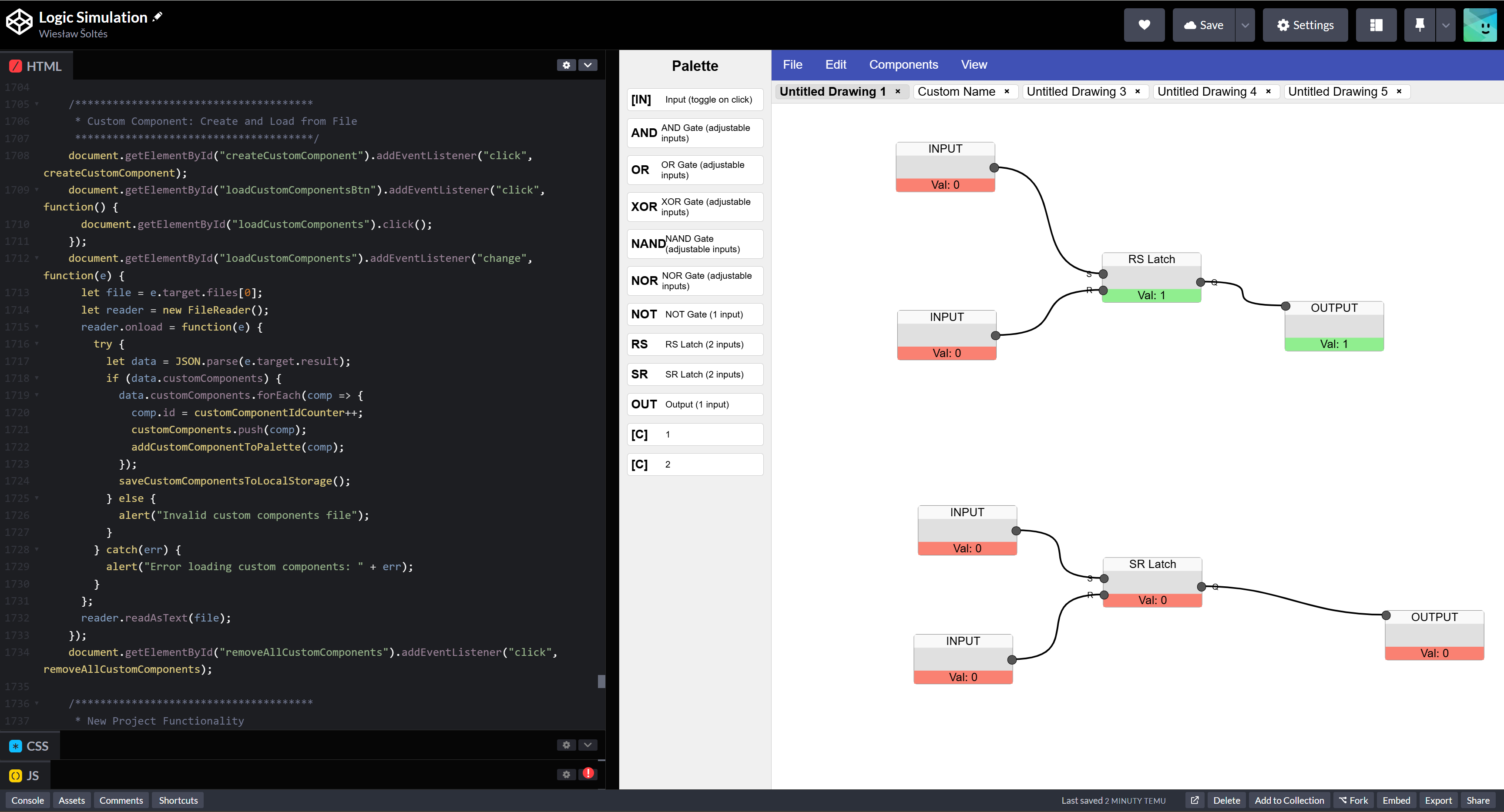The width and height of the screenshot is (1504, 812).
Task: Open the Components menu
Action: tap(903, 65)
